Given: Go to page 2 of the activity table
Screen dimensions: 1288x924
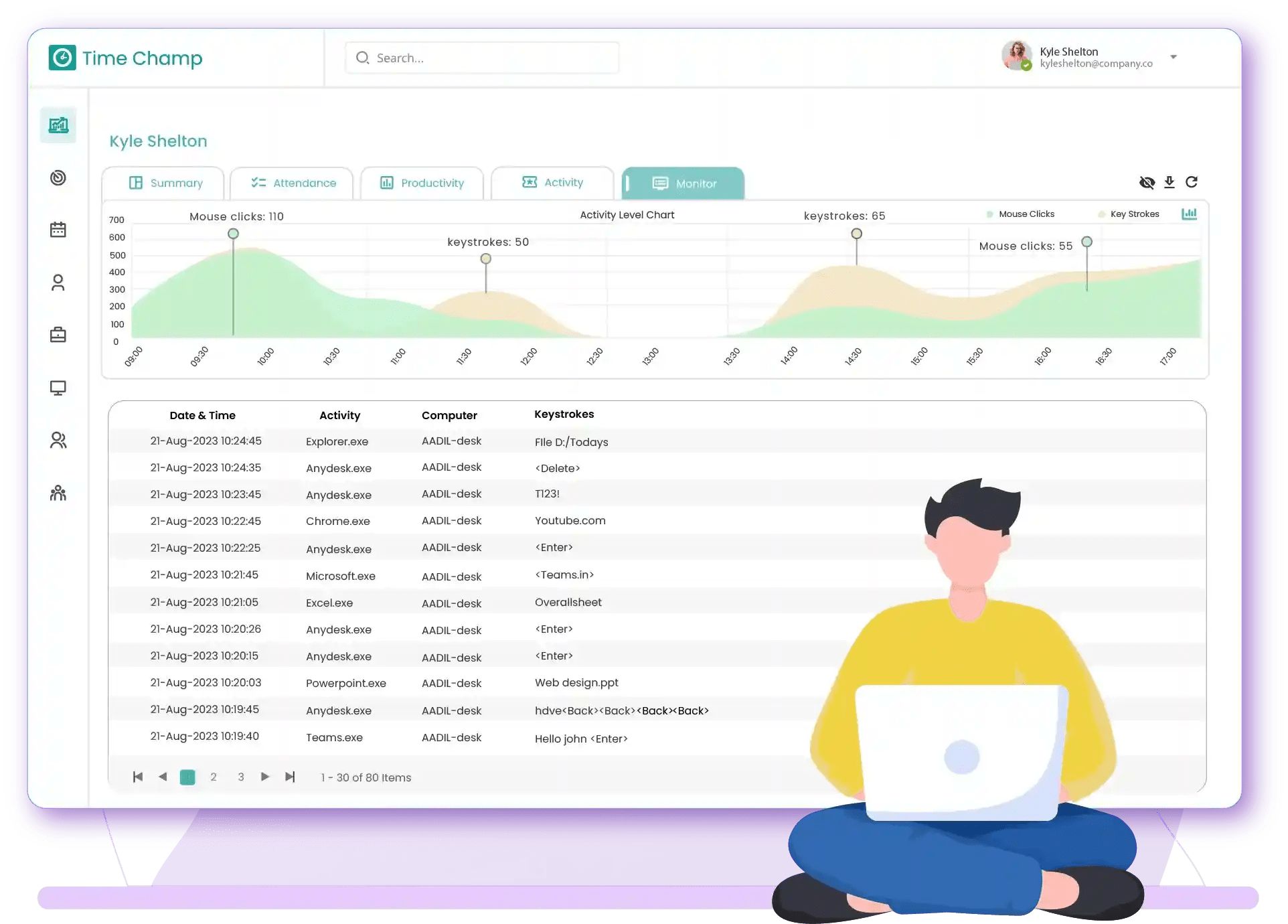Looking at the screenshot, I should pyautogui.click(x=214, y=777).
